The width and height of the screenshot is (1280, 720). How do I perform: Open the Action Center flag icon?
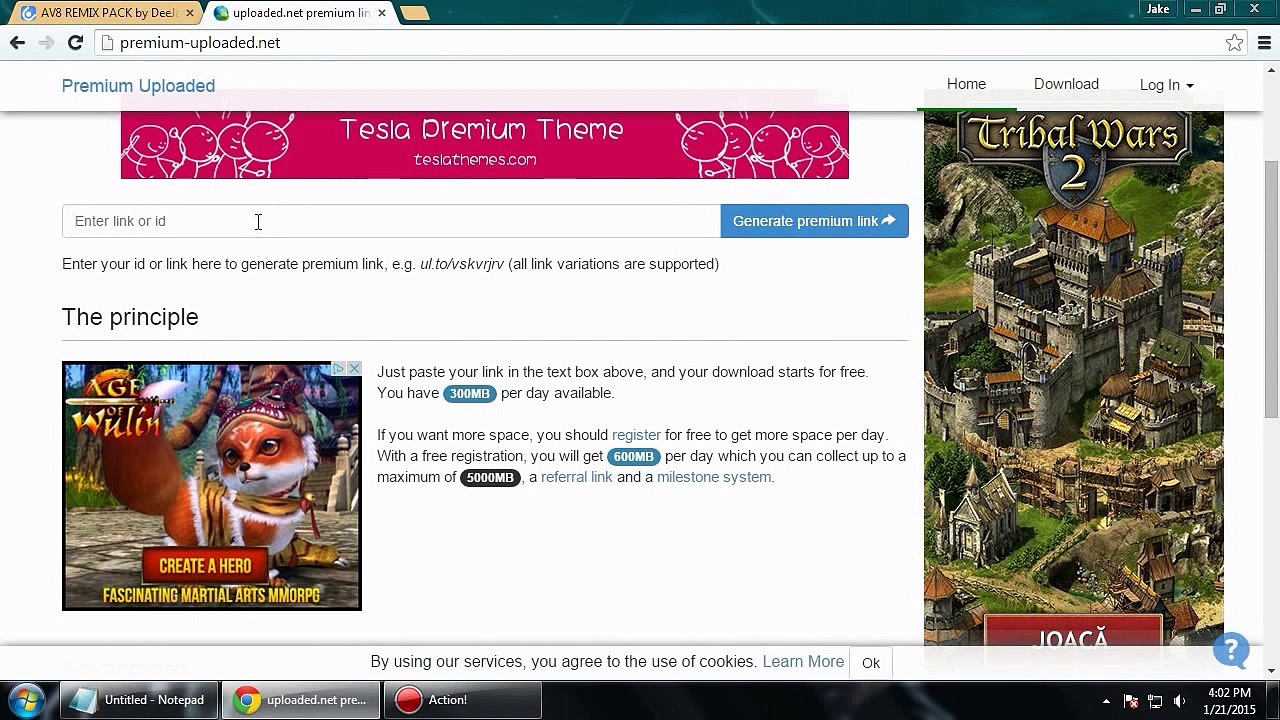click(1131, 701)
